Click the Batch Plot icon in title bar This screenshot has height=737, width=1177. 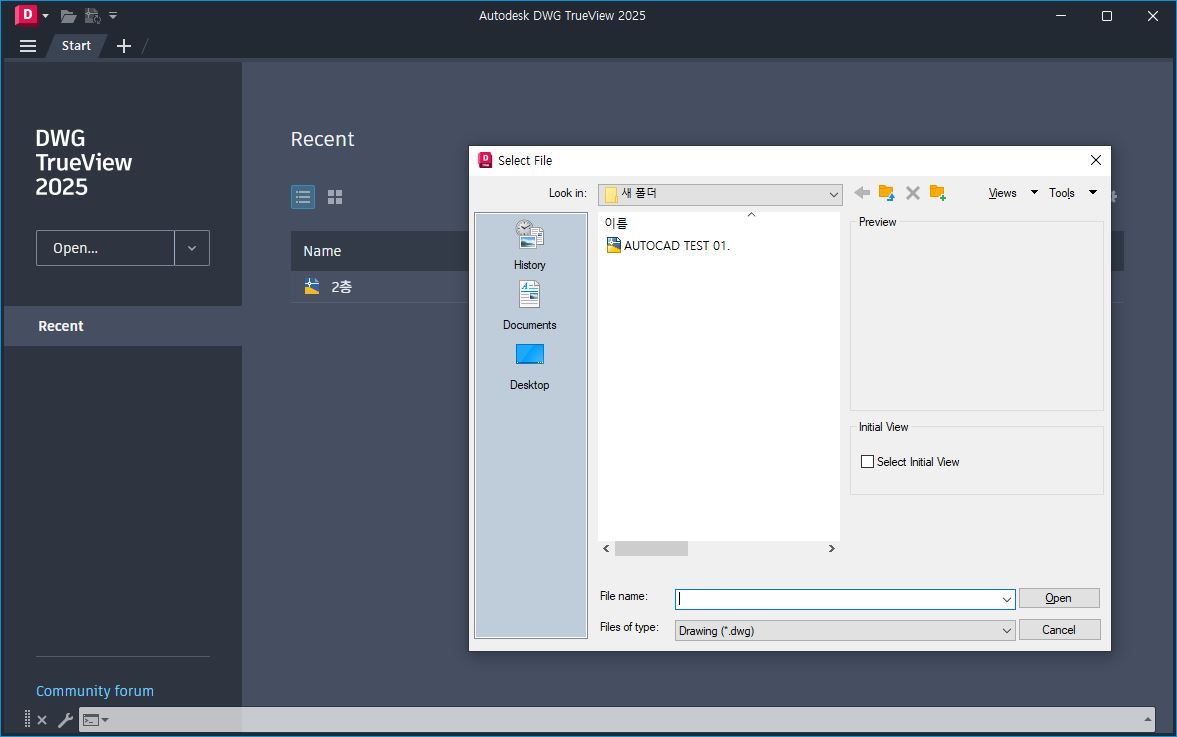(92, 16)
